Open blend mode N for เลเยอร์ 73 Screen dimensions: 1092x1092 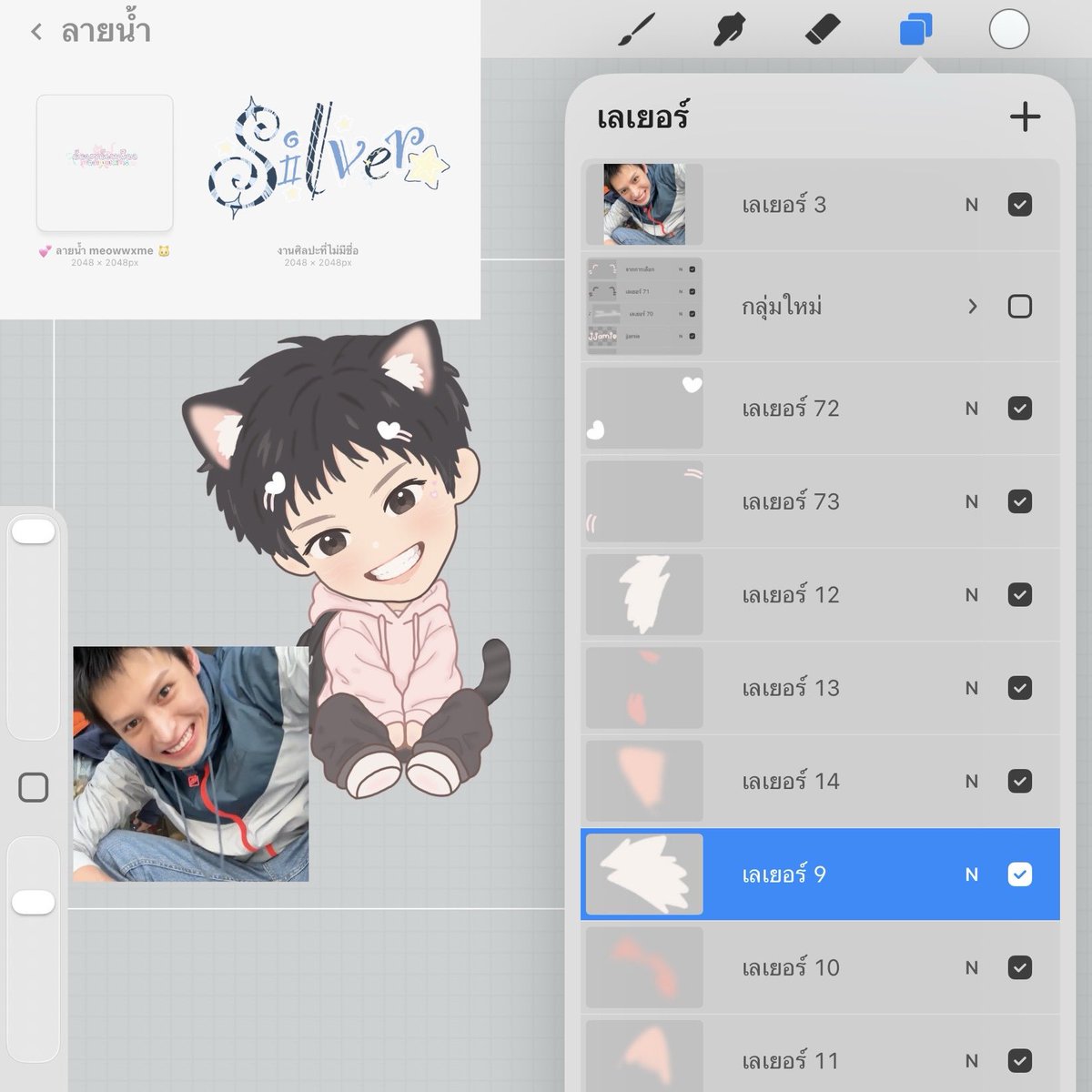tap(972, 501)
